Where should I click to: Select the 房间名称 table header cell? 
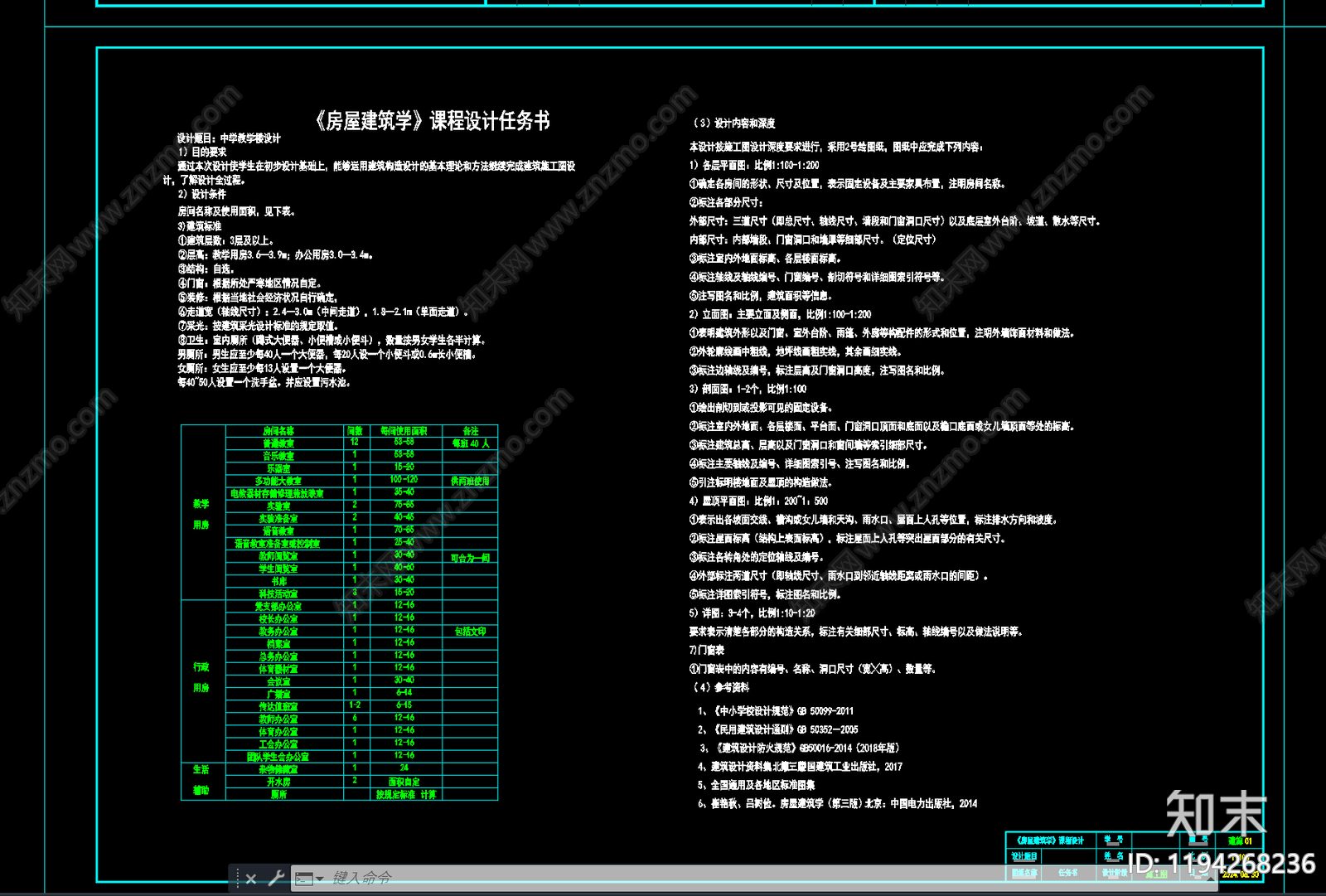278,431
